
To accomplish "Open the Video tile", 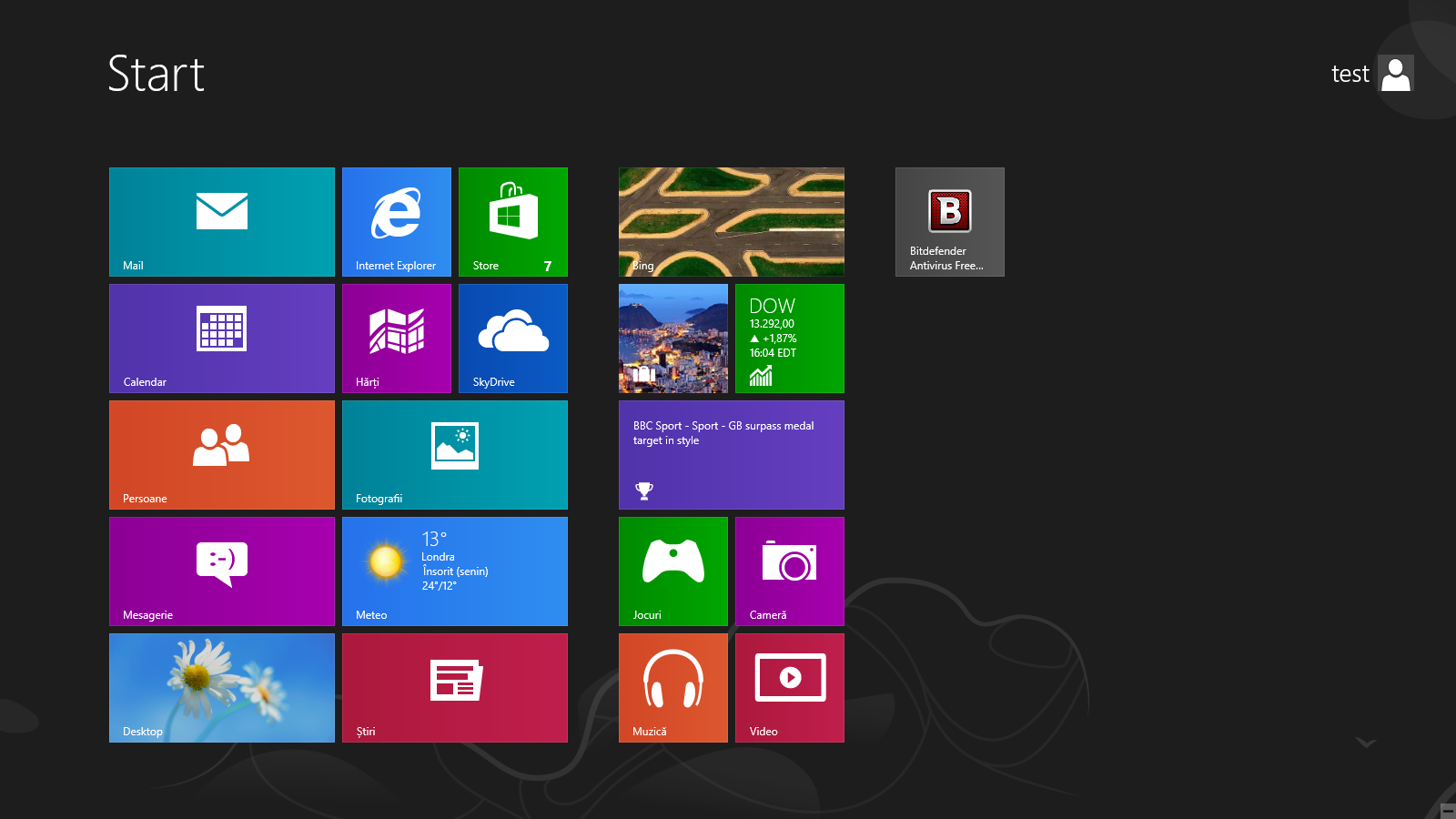I will pos(790,688).
